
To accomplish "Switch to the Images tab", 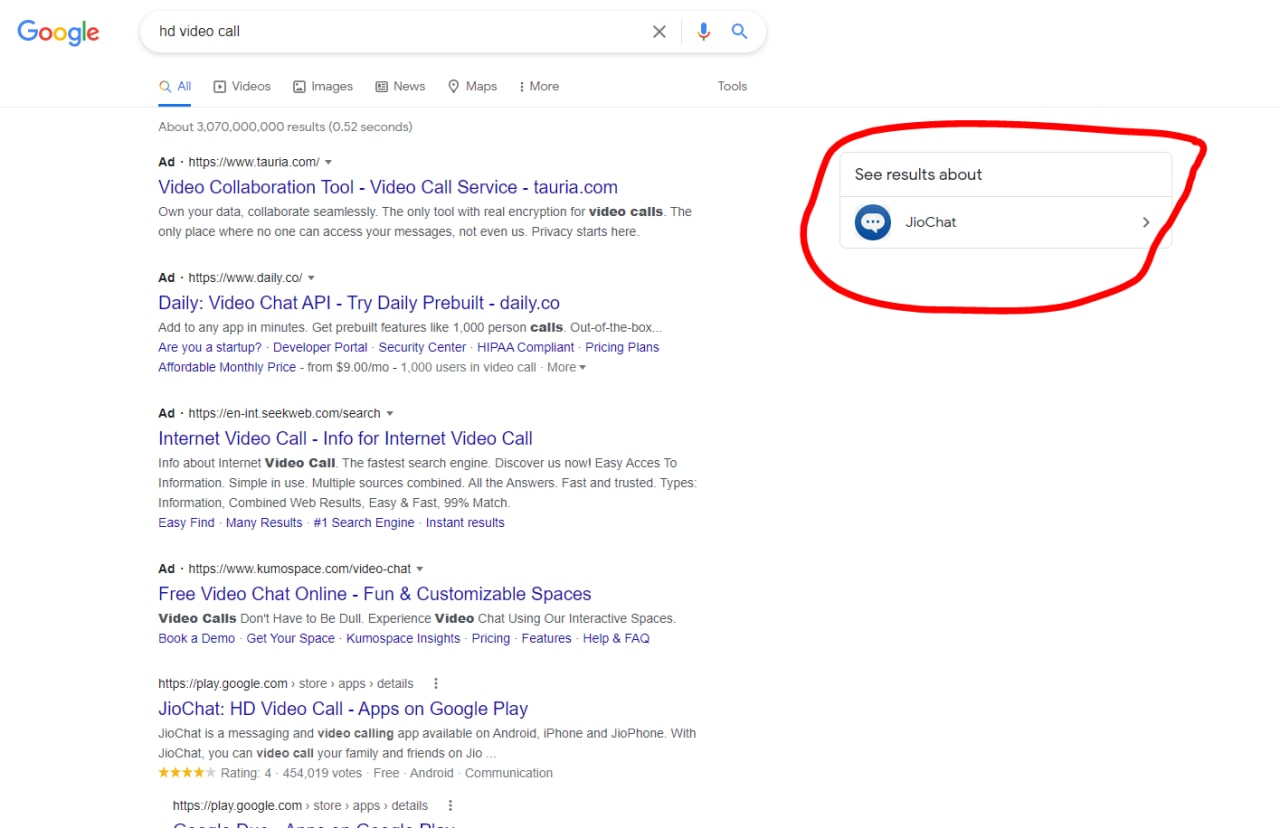I will (323, 87).
